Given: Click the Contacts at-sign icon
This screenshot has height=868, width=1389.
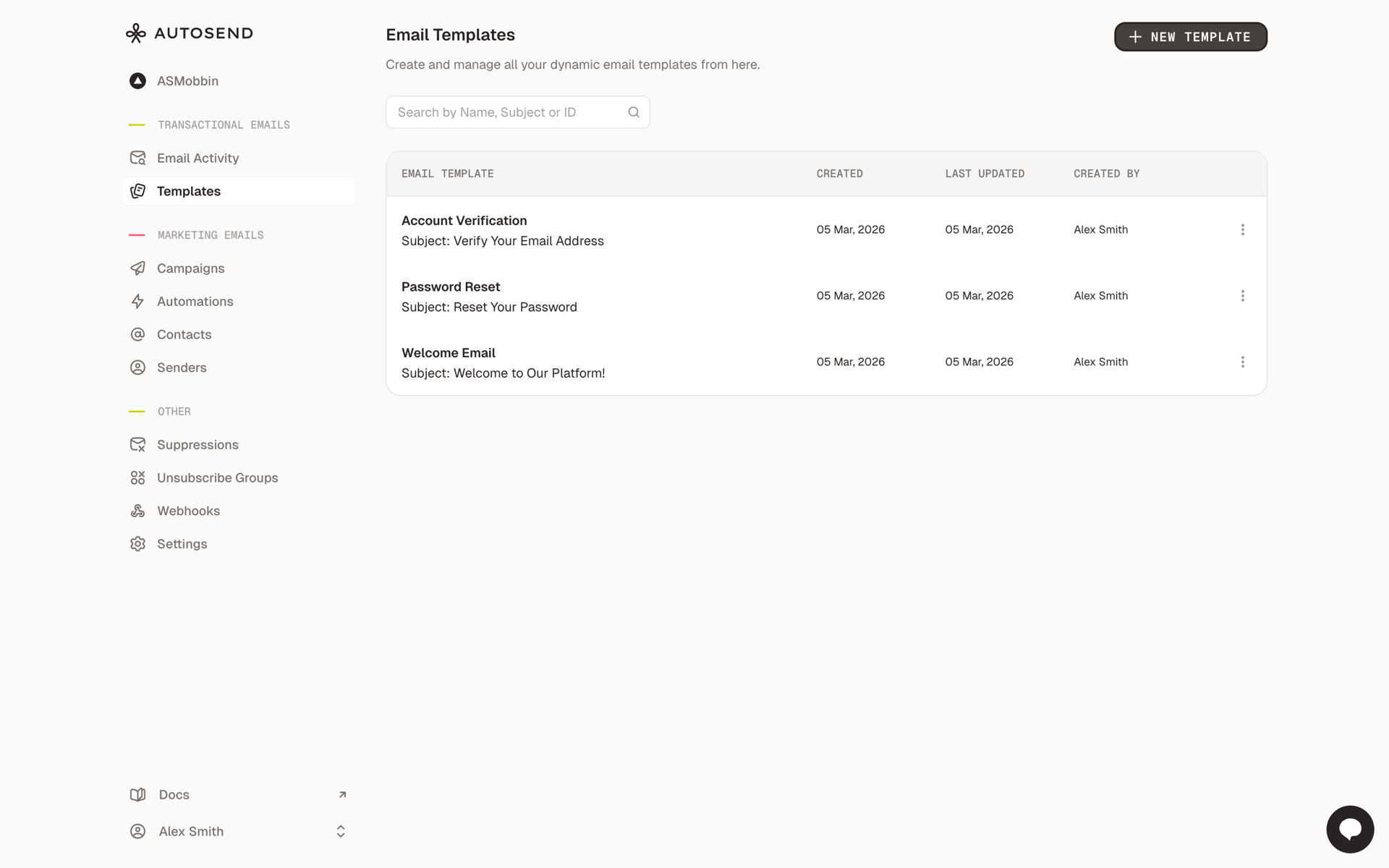Looking at the screenshot, I should pos(137,334).
